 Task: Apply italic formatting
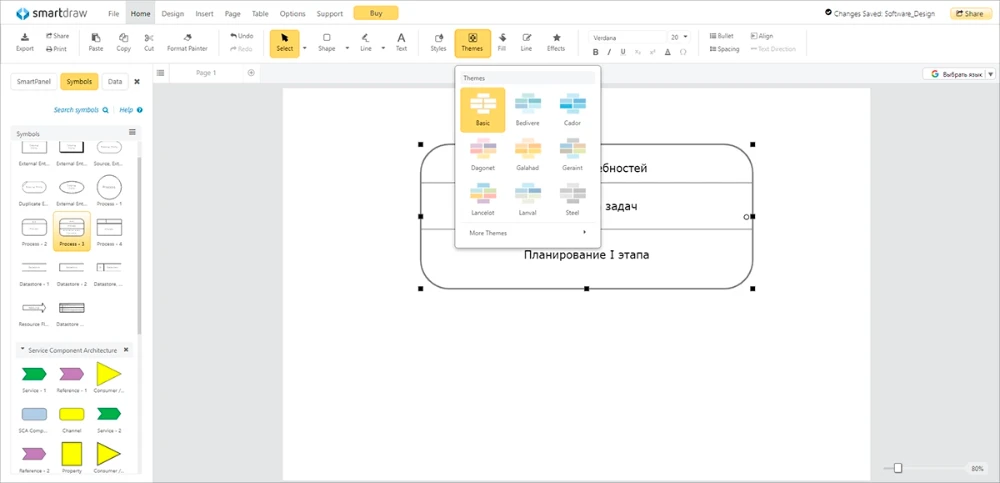[x=609, y=52]
